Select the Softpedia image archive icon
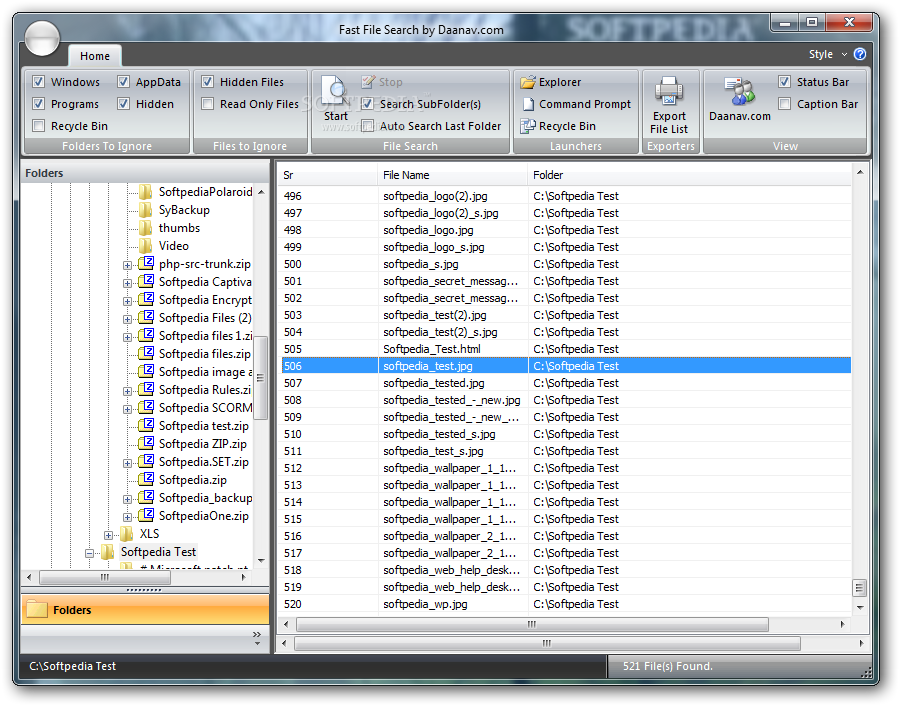 pos(147,371)
